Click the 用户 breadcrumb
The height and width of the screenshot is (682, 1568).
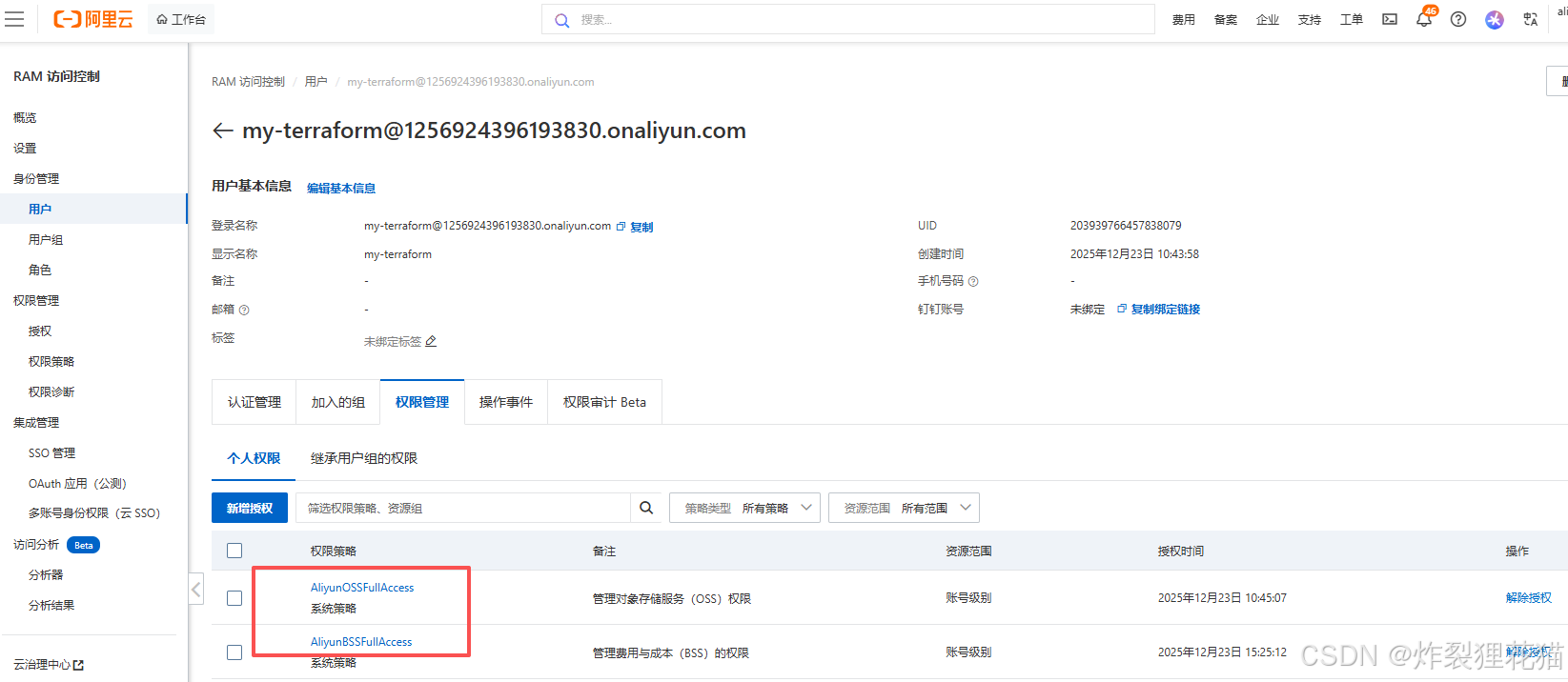[316, 82]
